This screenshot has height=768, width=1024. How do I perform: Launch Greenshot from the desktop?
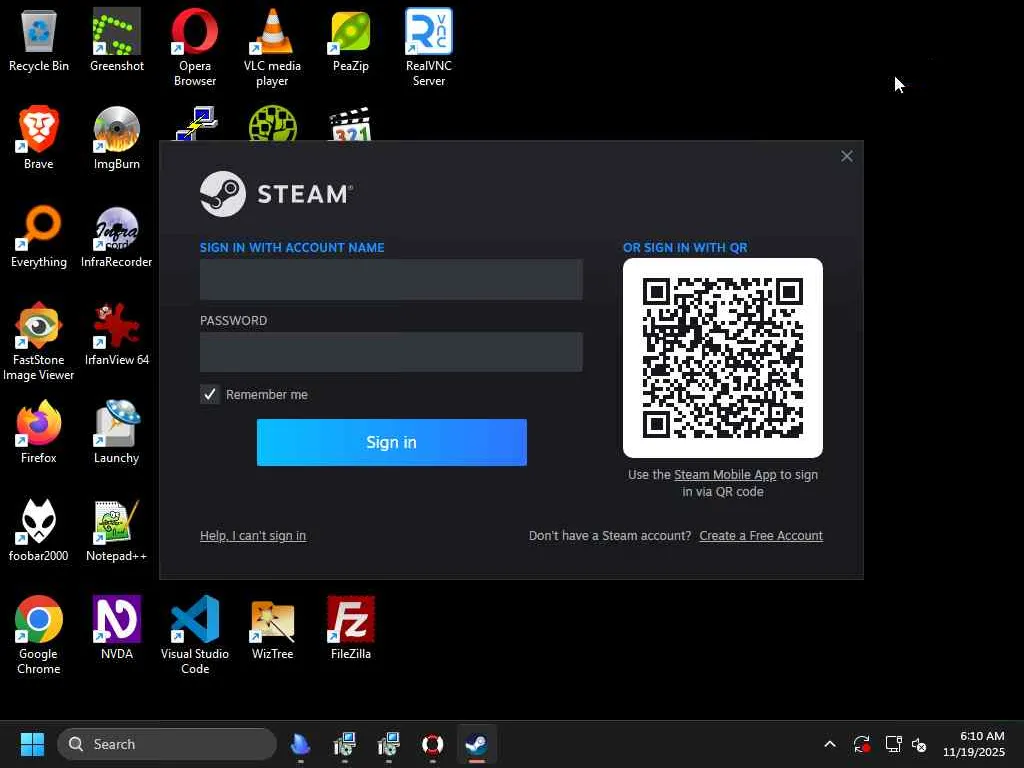pos(116,40)
